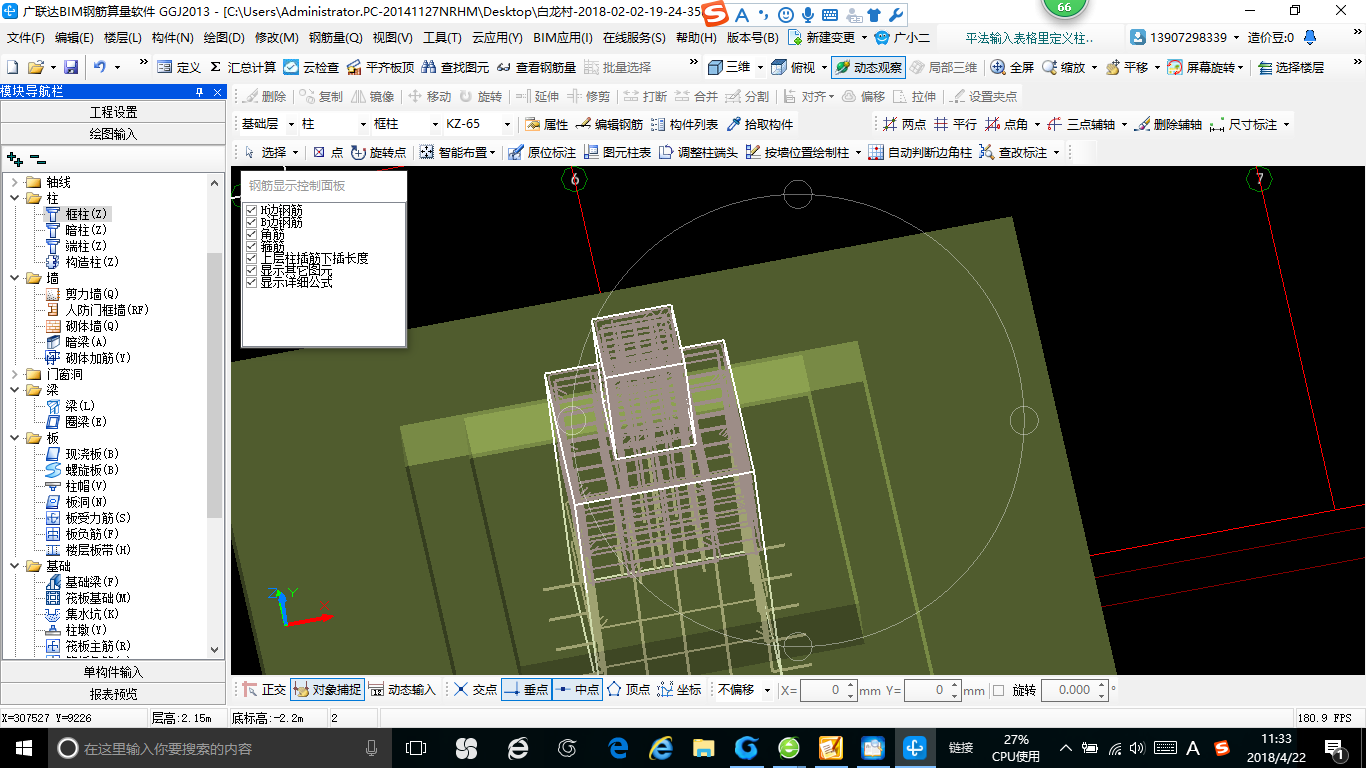This screenshot has height=768, width=1366.
Task: Open Edge browser in taskbar
Action: click(617, 748)
